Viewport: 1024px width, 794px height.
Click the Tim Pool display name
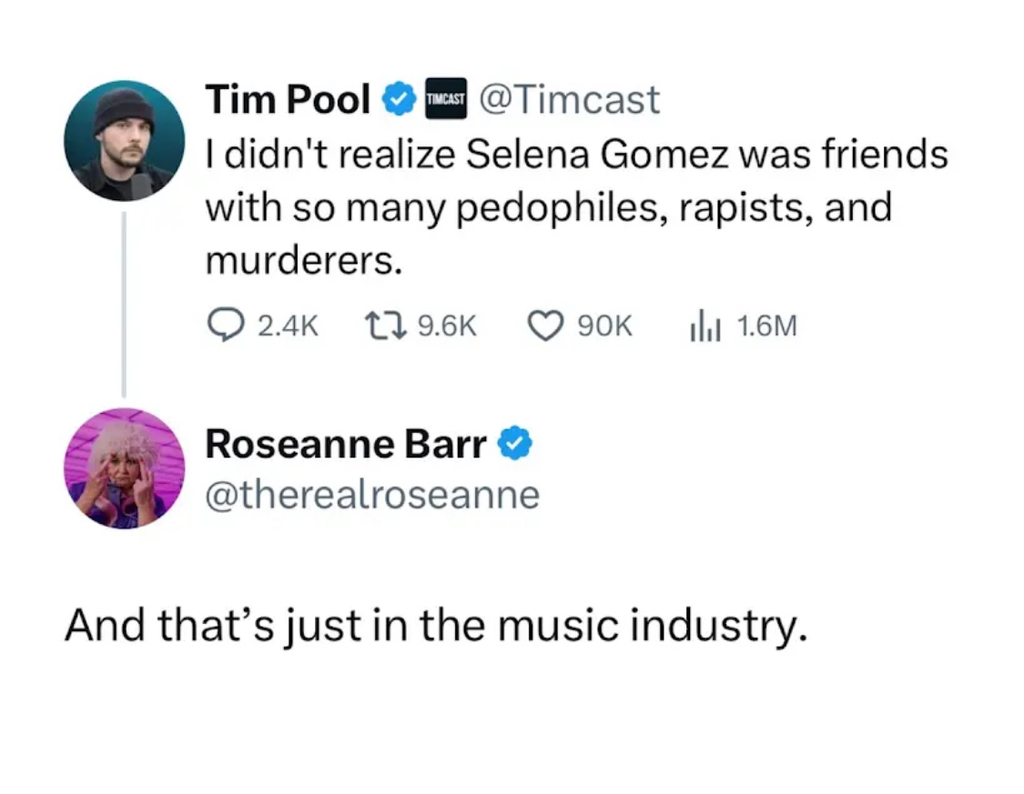pyautogui.click(x=288, y=100)
